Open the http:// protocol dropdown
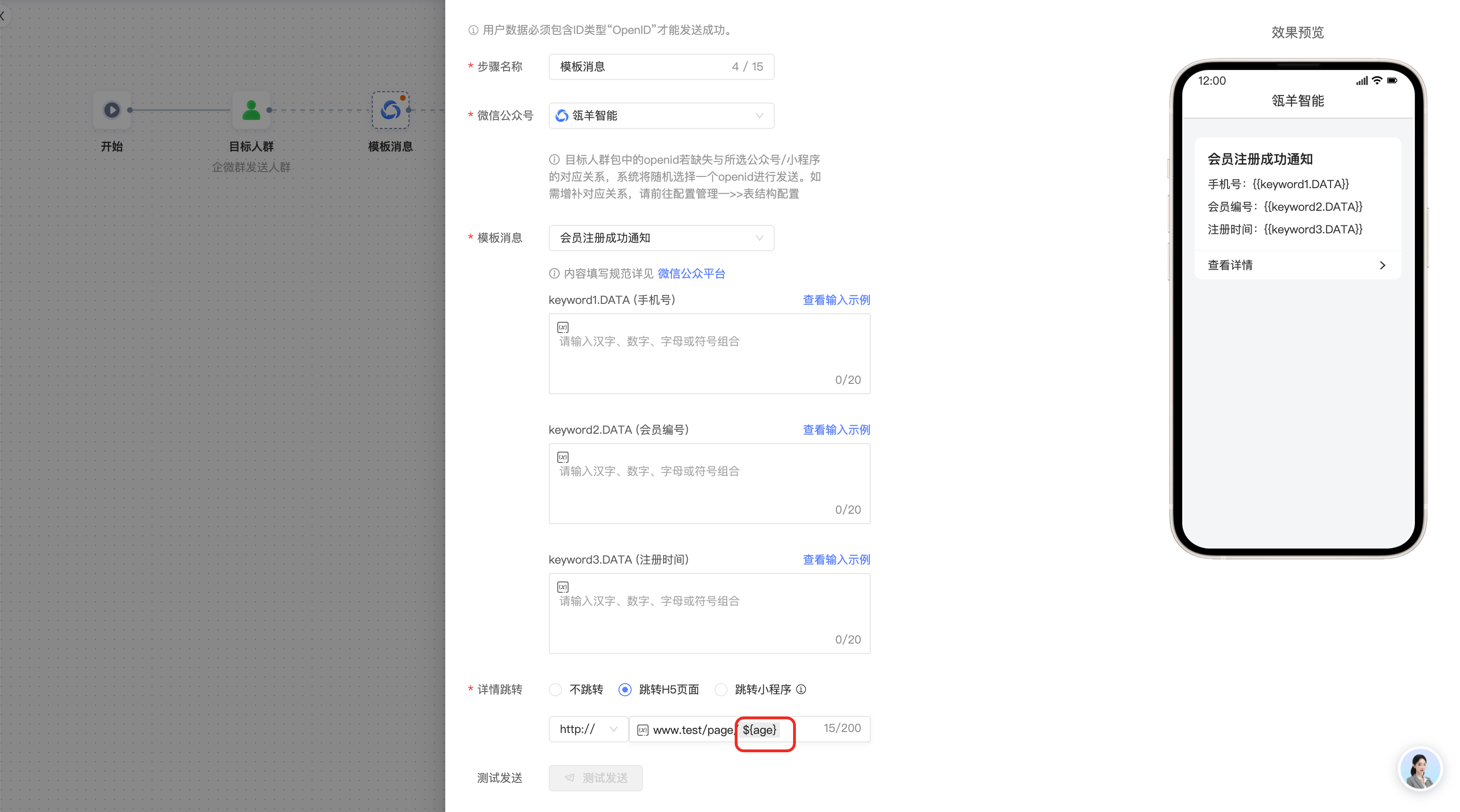Viewport: 1460px width, 812px height. 588,729
